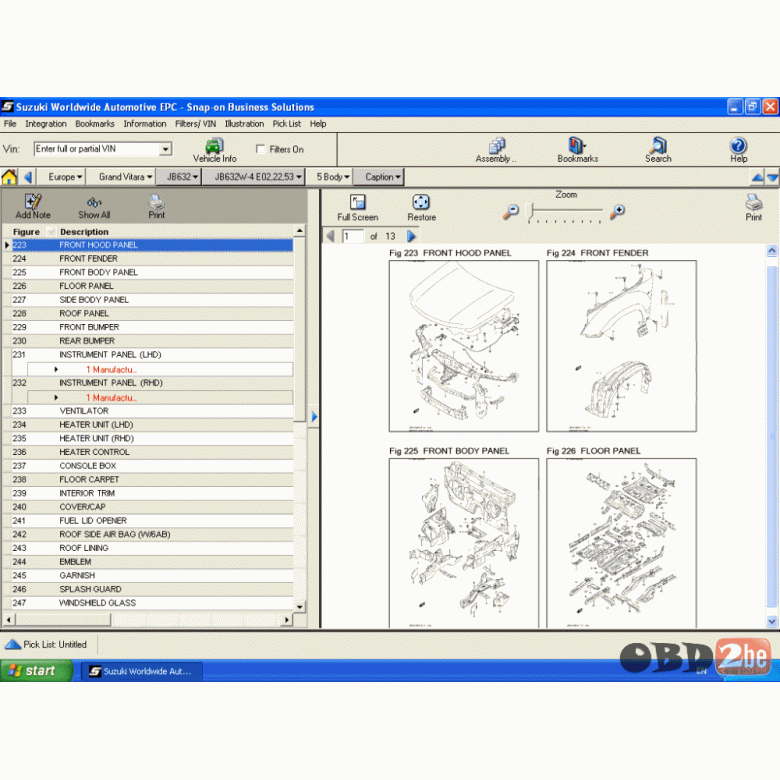Viewport: 780px width, 780px height.
Task: Click the blue up arrow in the breadcrumb bar
Action: pyautogui.click(x=757, y=177)
